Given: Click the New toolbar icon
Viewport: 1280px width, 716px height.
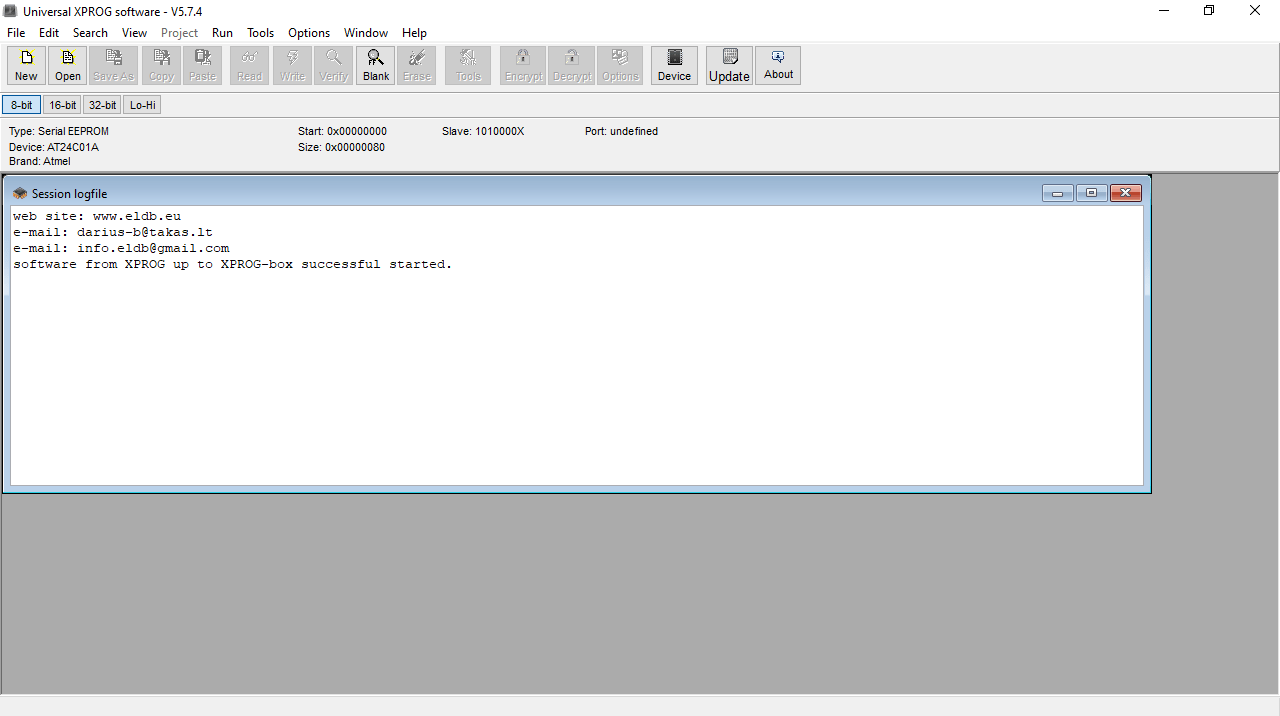Looking at the screenshot, I should point(26,65).
